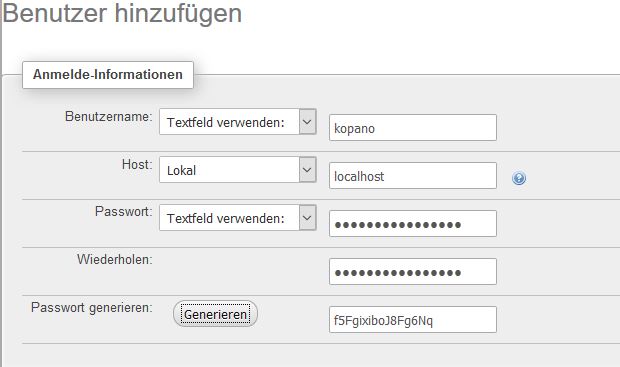Click the host field containing localhost
The height and width of the screenshot is (367, 620).
(x=413, y=175)
